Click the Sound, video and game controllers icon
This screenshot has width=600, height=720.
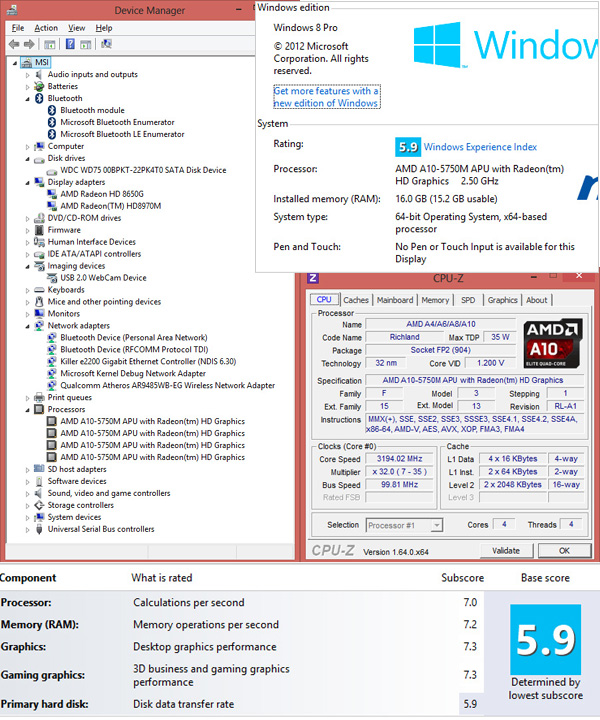coord(39,493)
